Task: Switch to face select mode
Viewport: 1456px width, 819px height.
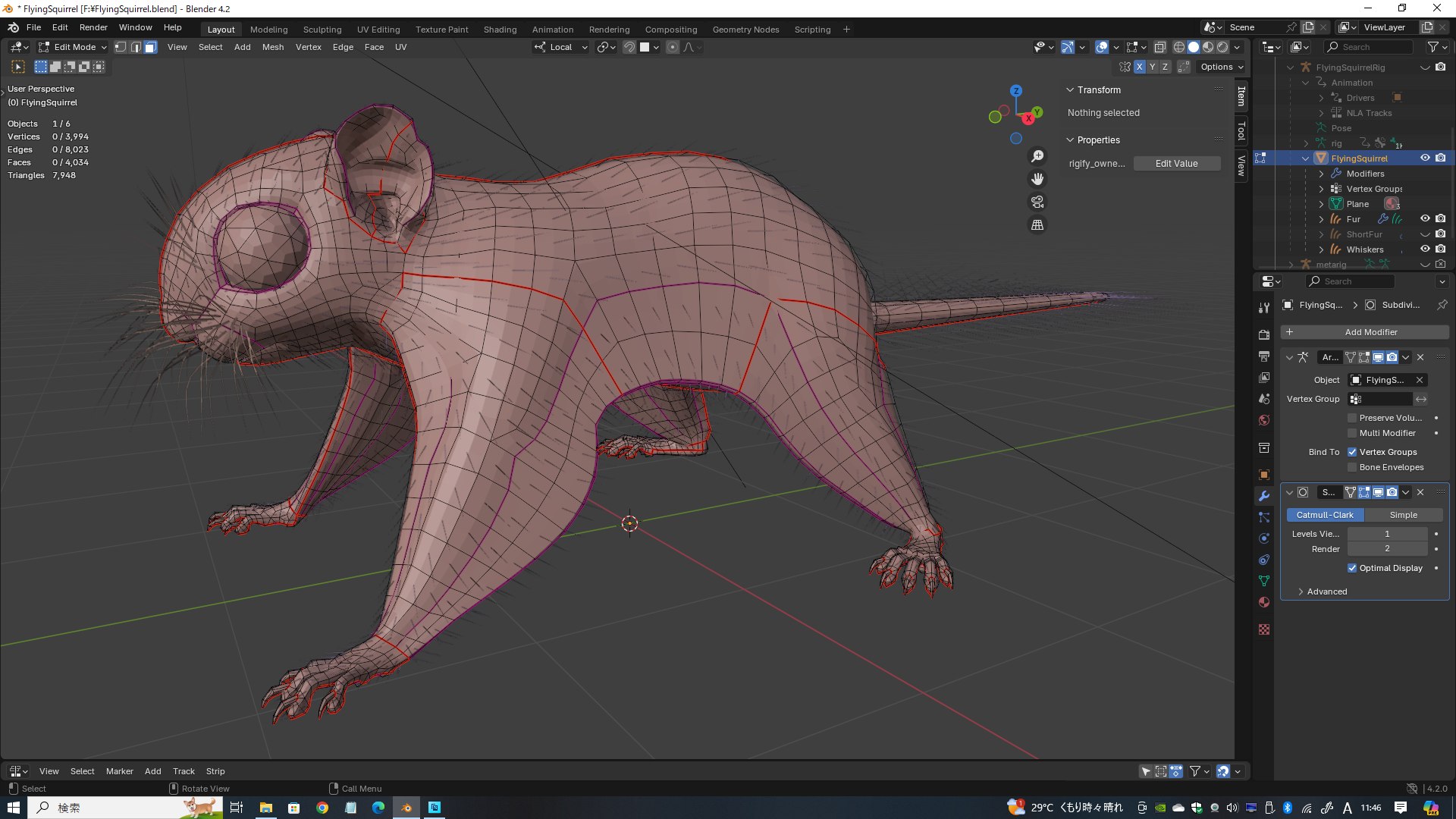Action: tap(151, 47)
